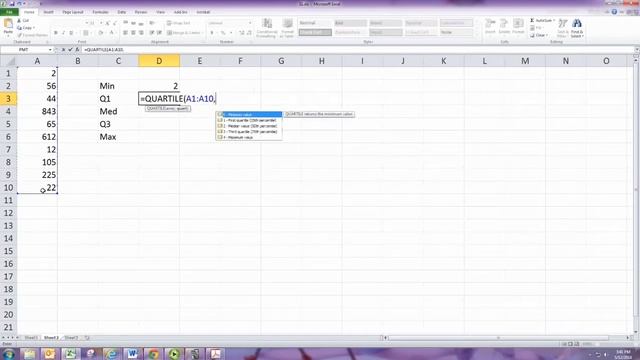Align text left in cell

pos(125,33)
